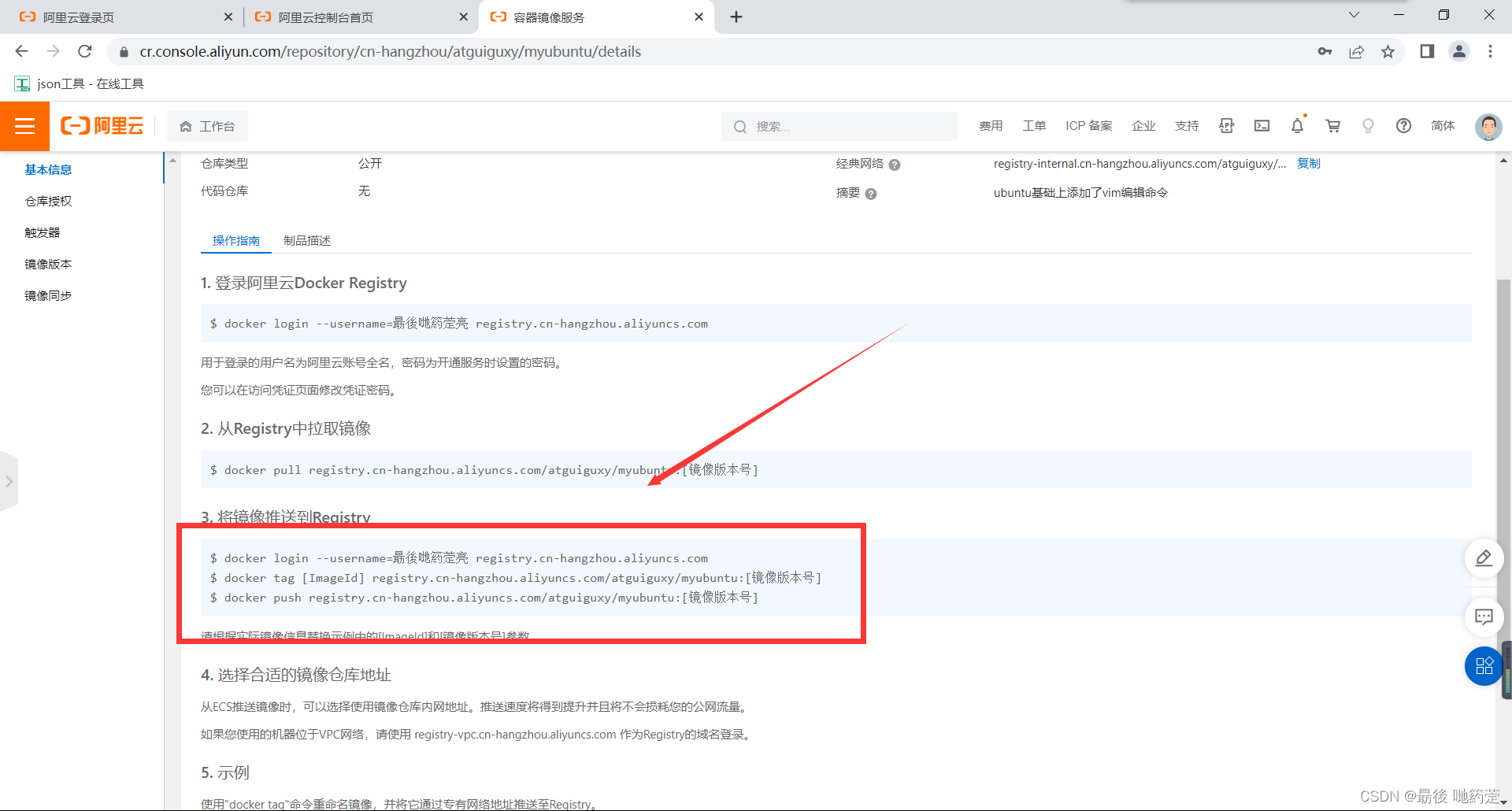The image size is (1512, 811).
Task: Click the docker tag command line
Action: pyautogui.click(x=516, y=578)
